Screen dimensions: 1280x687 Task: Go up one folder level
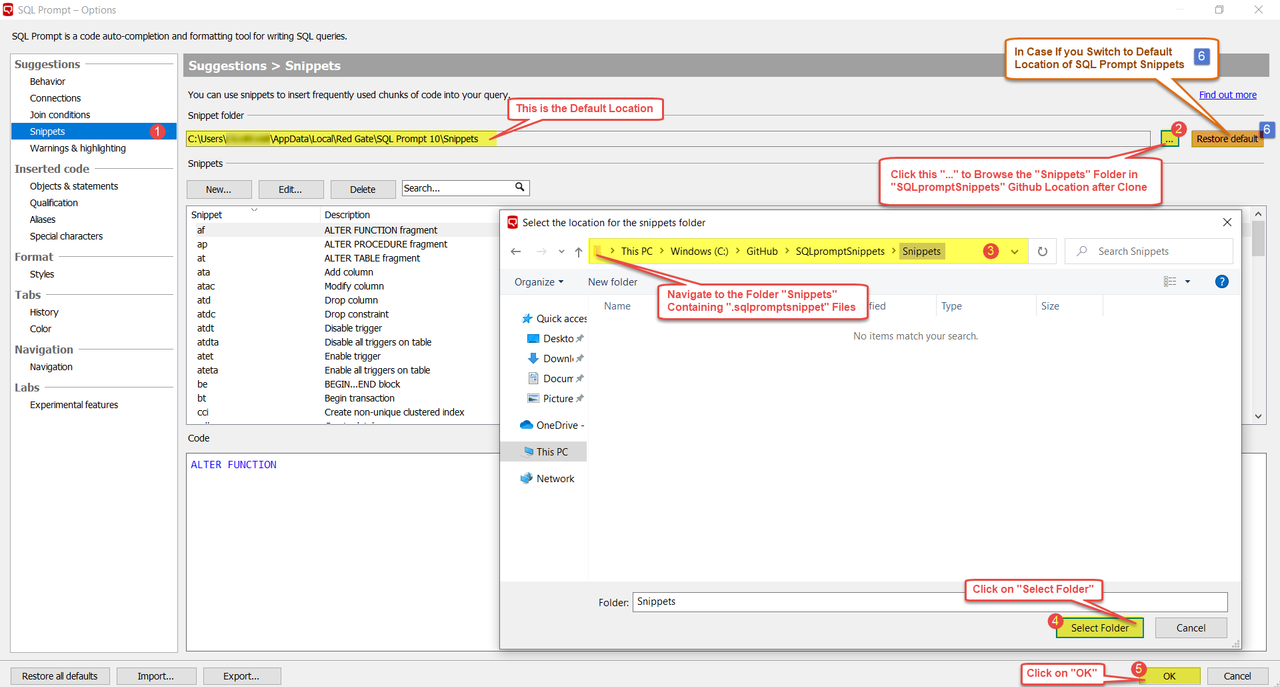(578, 252)
